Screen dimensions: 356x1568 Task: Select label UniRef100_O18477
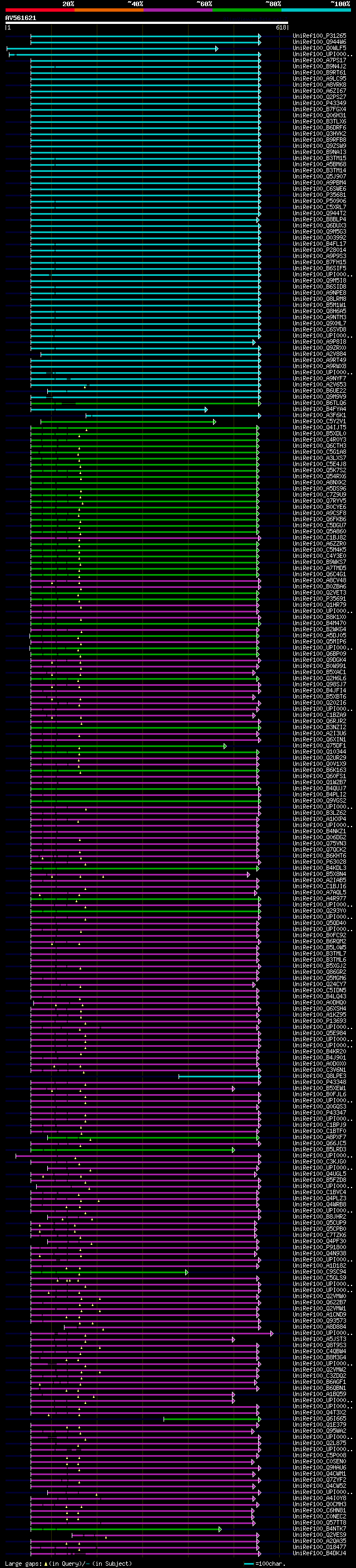(319, 1547)
